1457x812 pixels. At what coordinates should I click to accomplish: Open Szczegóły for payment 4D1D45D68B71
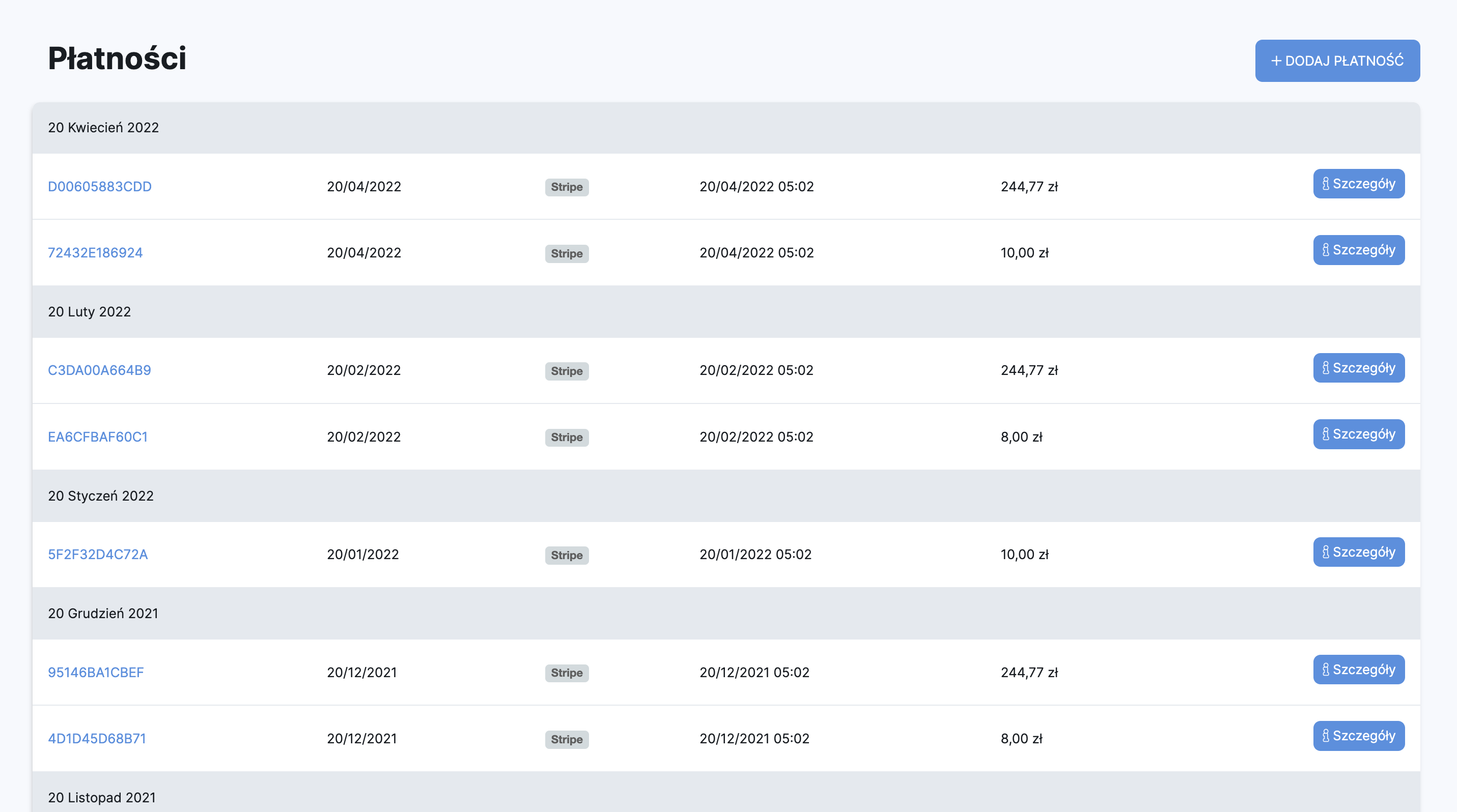pos(1359,736)
